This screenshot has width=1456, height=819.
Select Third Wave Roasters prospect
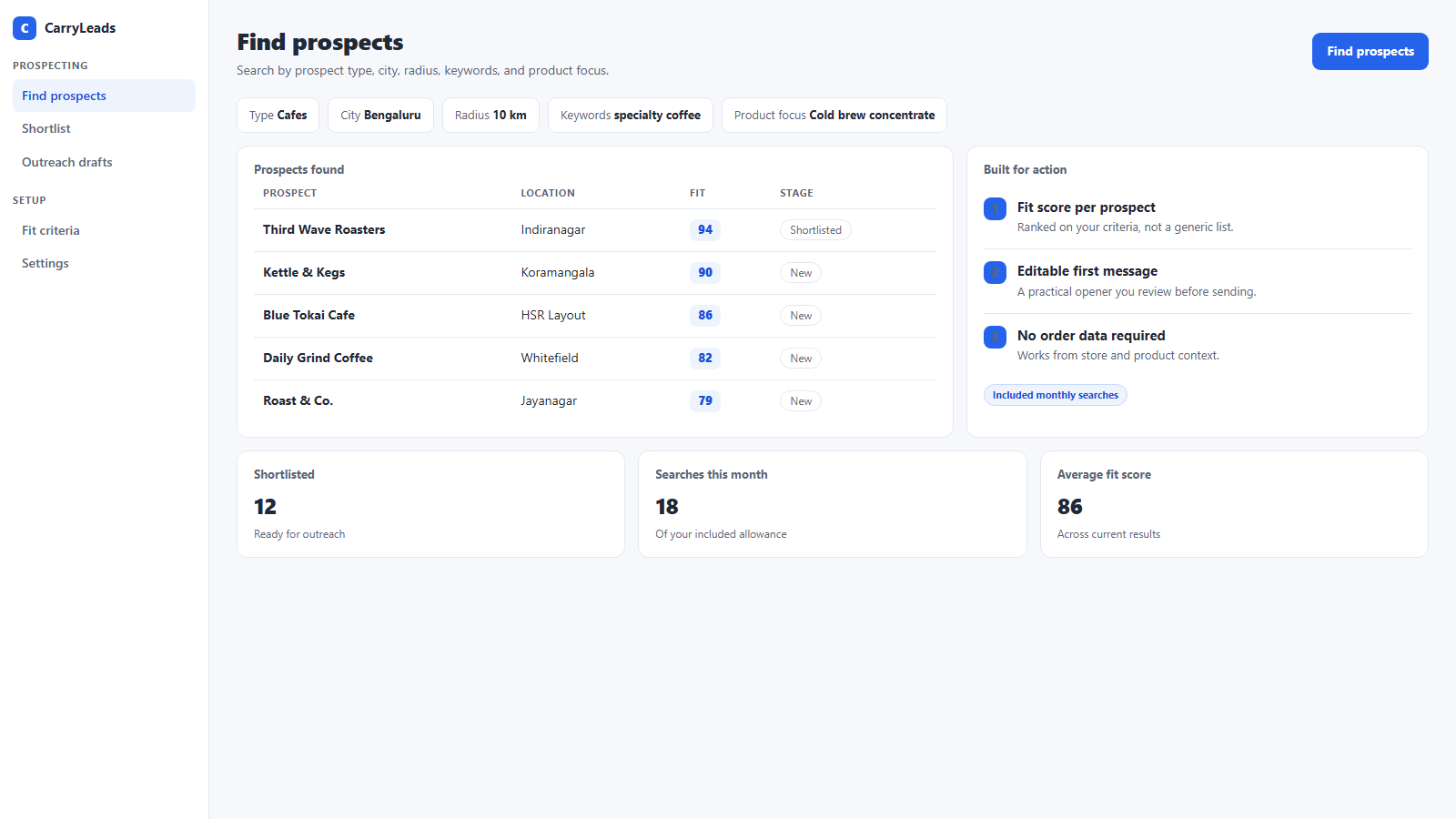coord(324,229)
